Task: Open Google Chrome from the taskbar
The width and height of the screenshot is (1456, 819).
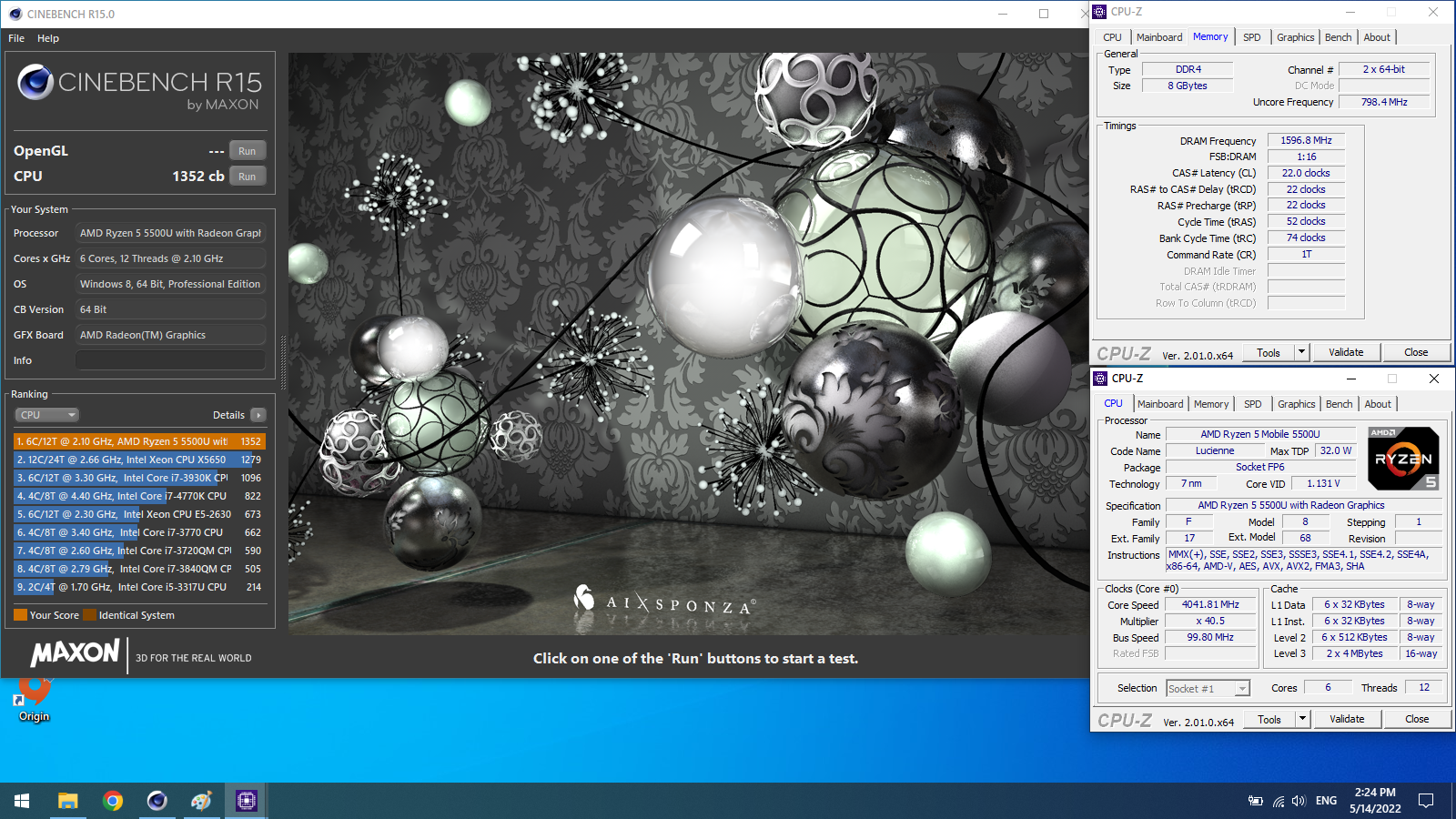Action: click(x=113, y=801)
